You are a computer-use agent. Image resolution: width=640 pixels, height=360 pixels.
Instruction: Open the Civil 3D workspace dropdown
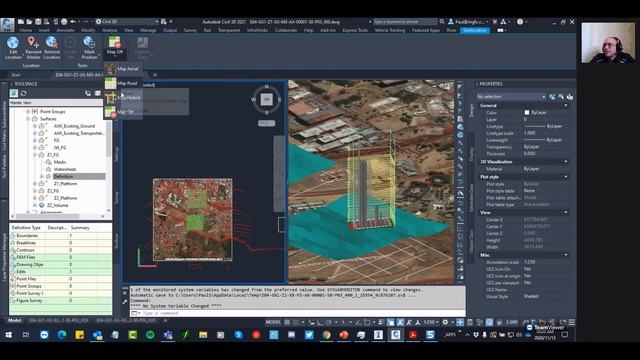(127, 22)
